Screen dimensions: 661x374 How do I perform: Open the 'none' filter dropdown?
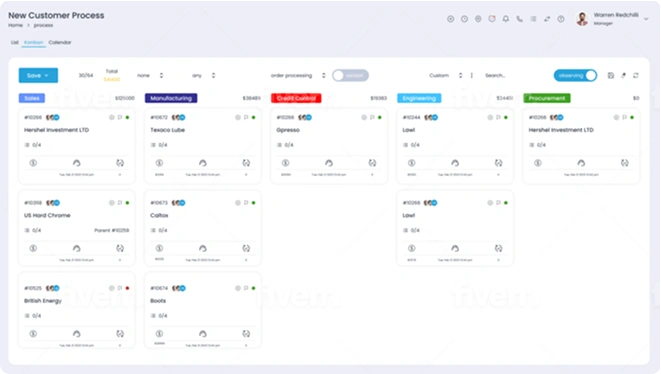click(150, 75)
